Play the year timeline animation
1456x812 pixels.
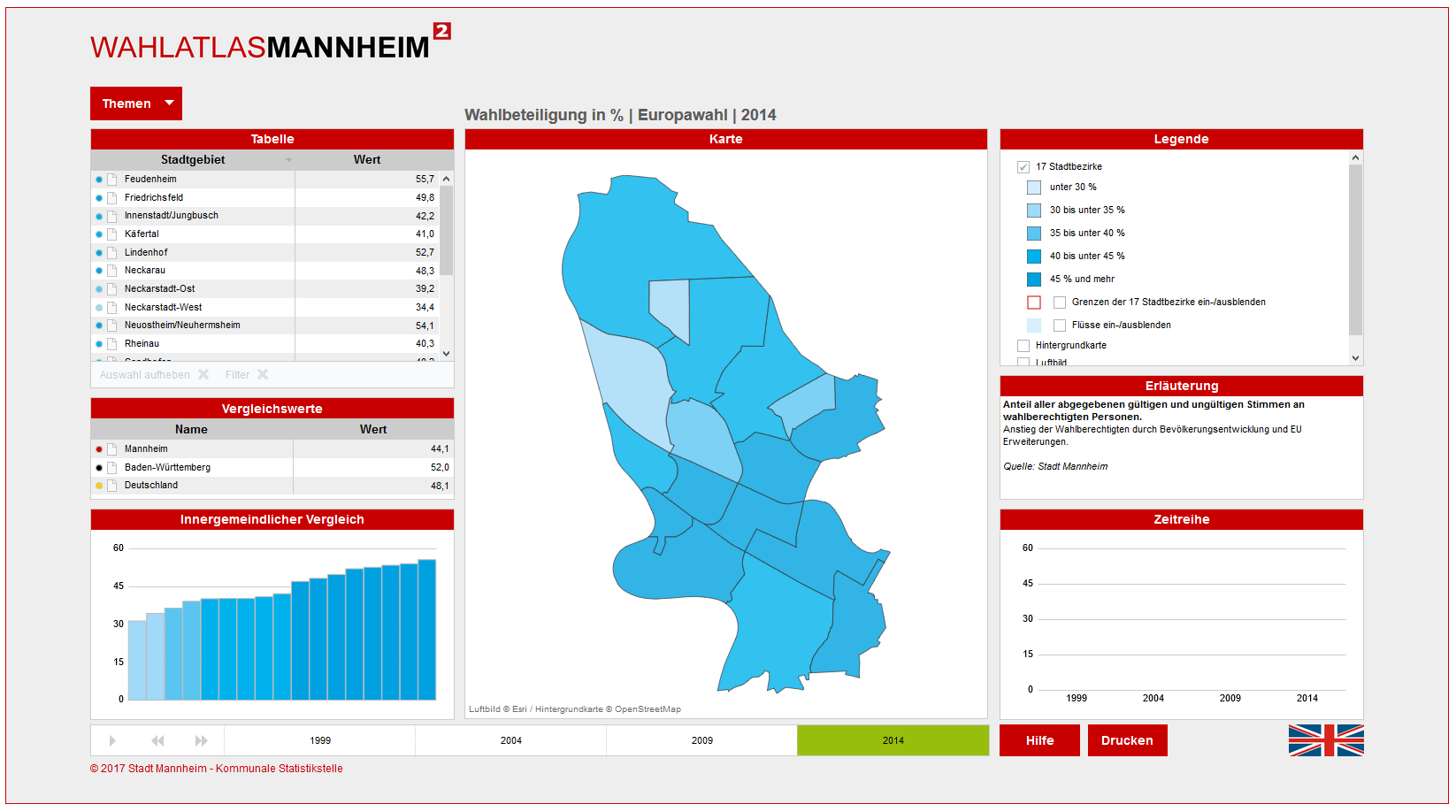click(112, 740)
